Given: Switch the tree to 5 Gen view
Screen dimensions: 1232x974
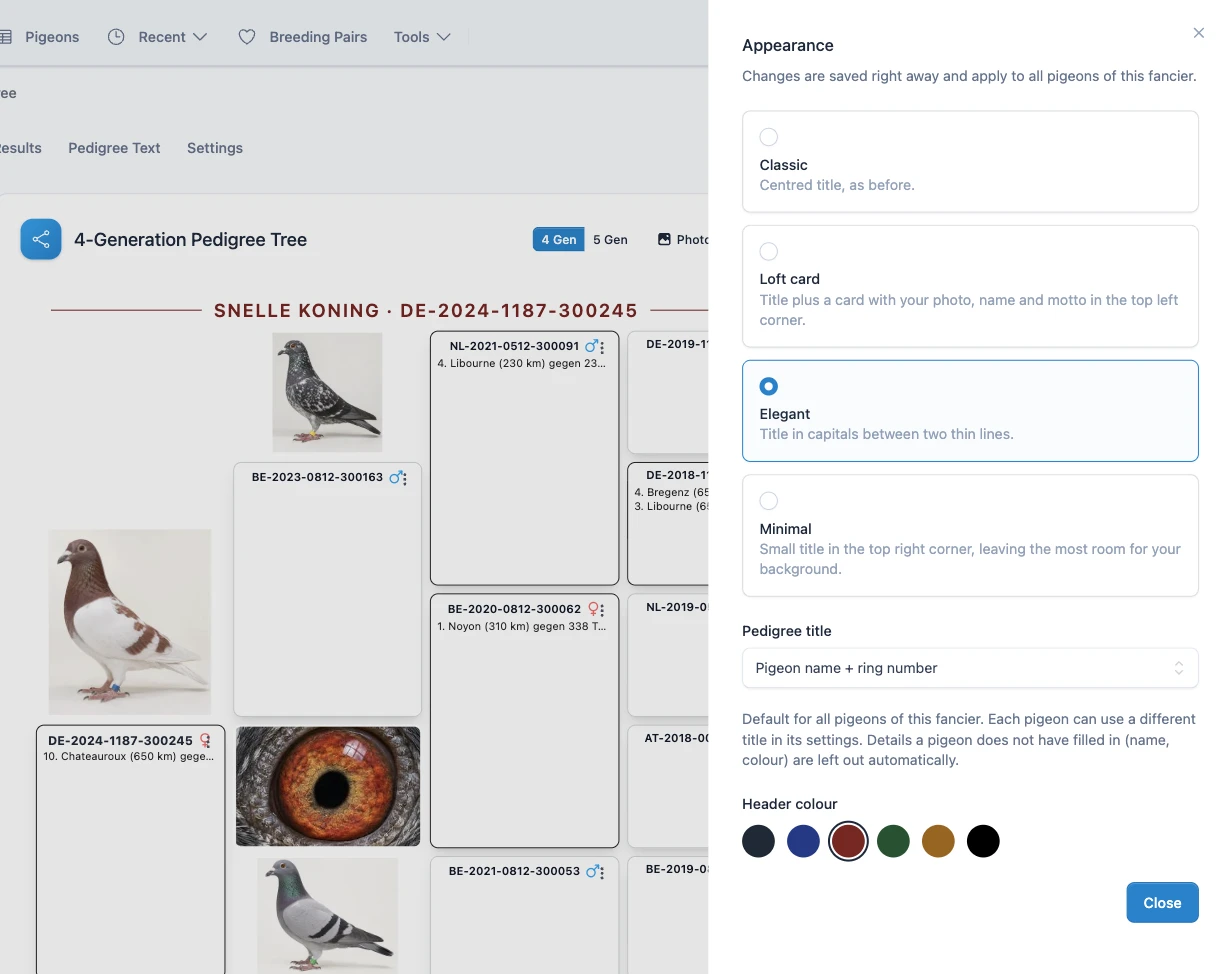Looking at the screenshot, I should point(610,240).
